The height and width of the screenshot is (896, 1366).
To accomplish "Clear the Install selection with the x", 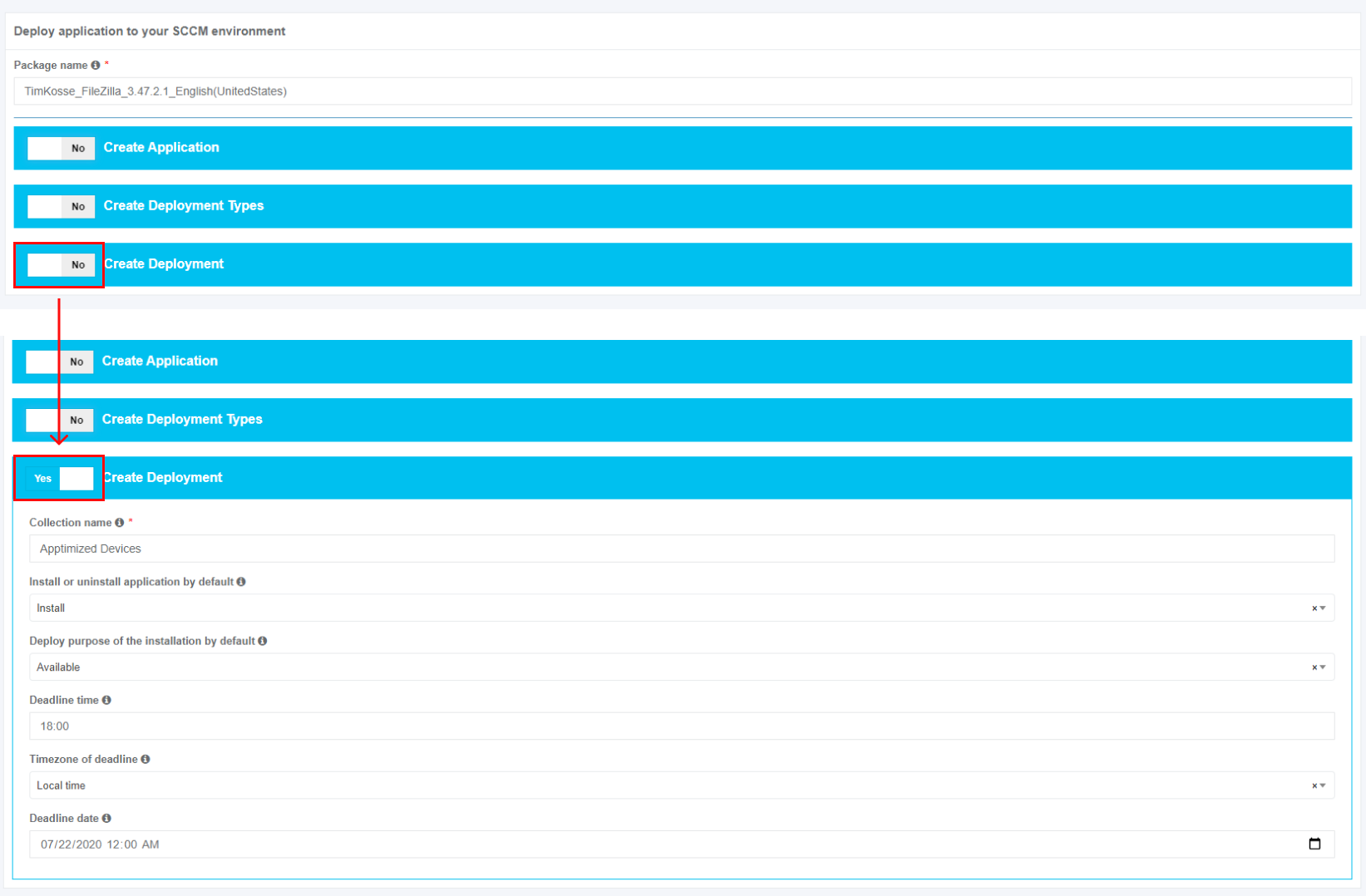I will [x=1314, y=608].
